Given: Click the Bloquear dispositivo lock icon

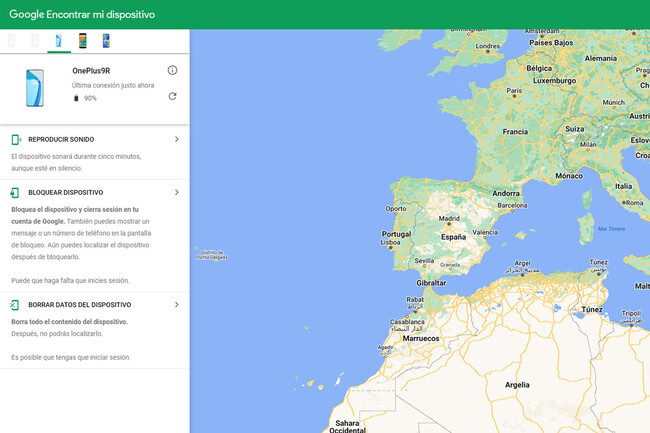Looking at the screenshot, I should pyautogui.click(x=15, y=193).
